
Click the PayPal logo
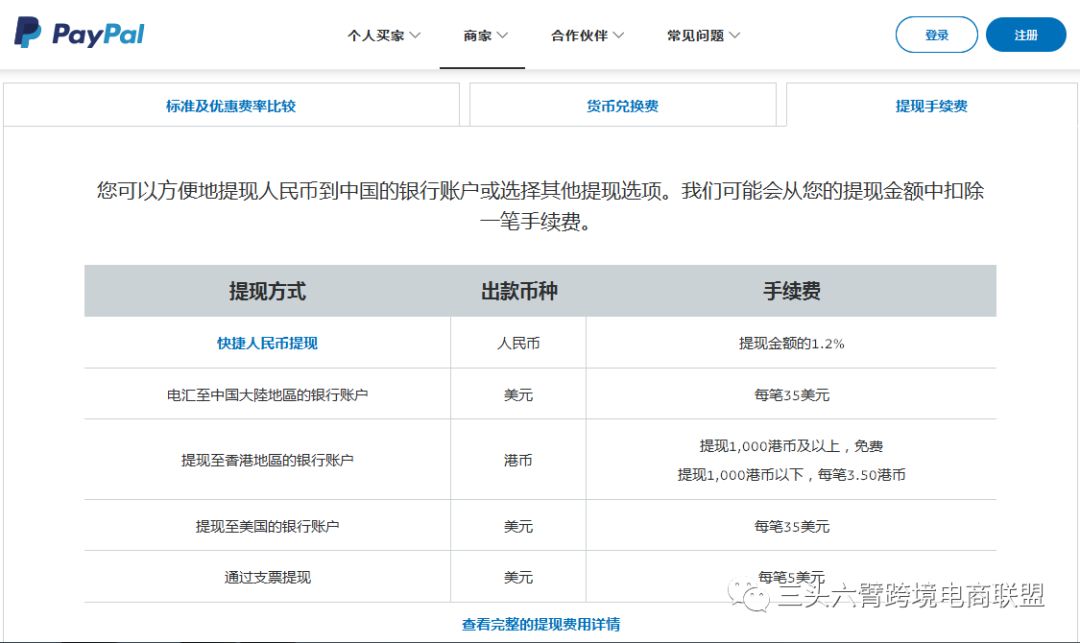79,33
